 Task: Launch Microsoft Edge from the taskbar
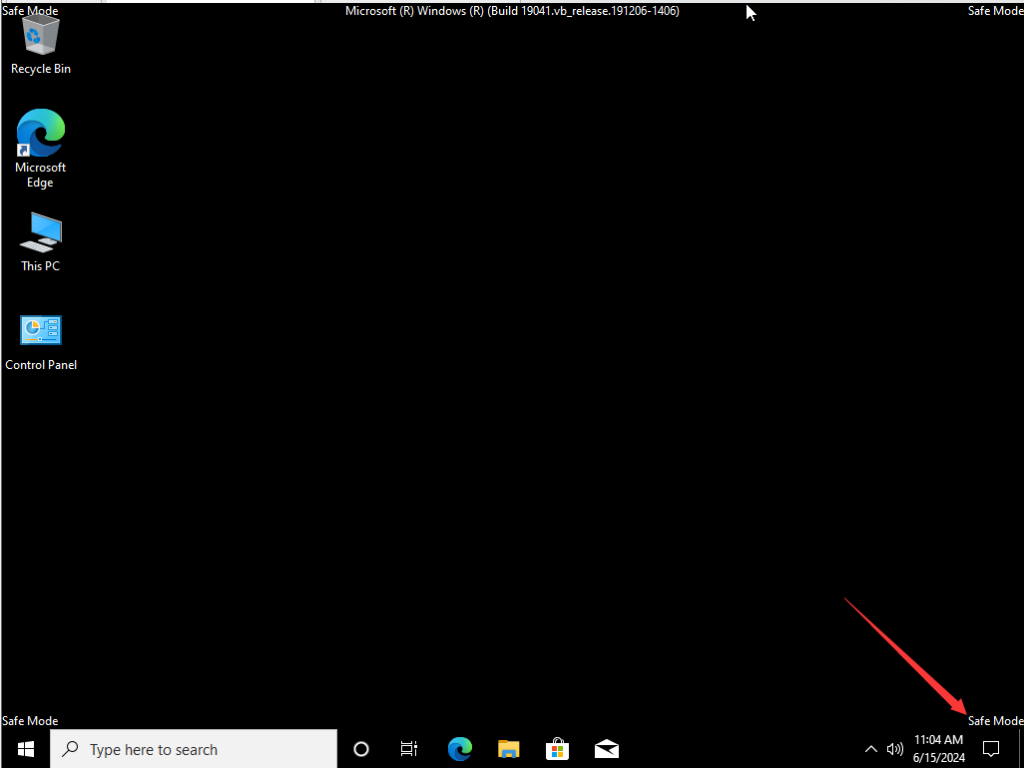(x=460, y=749)
